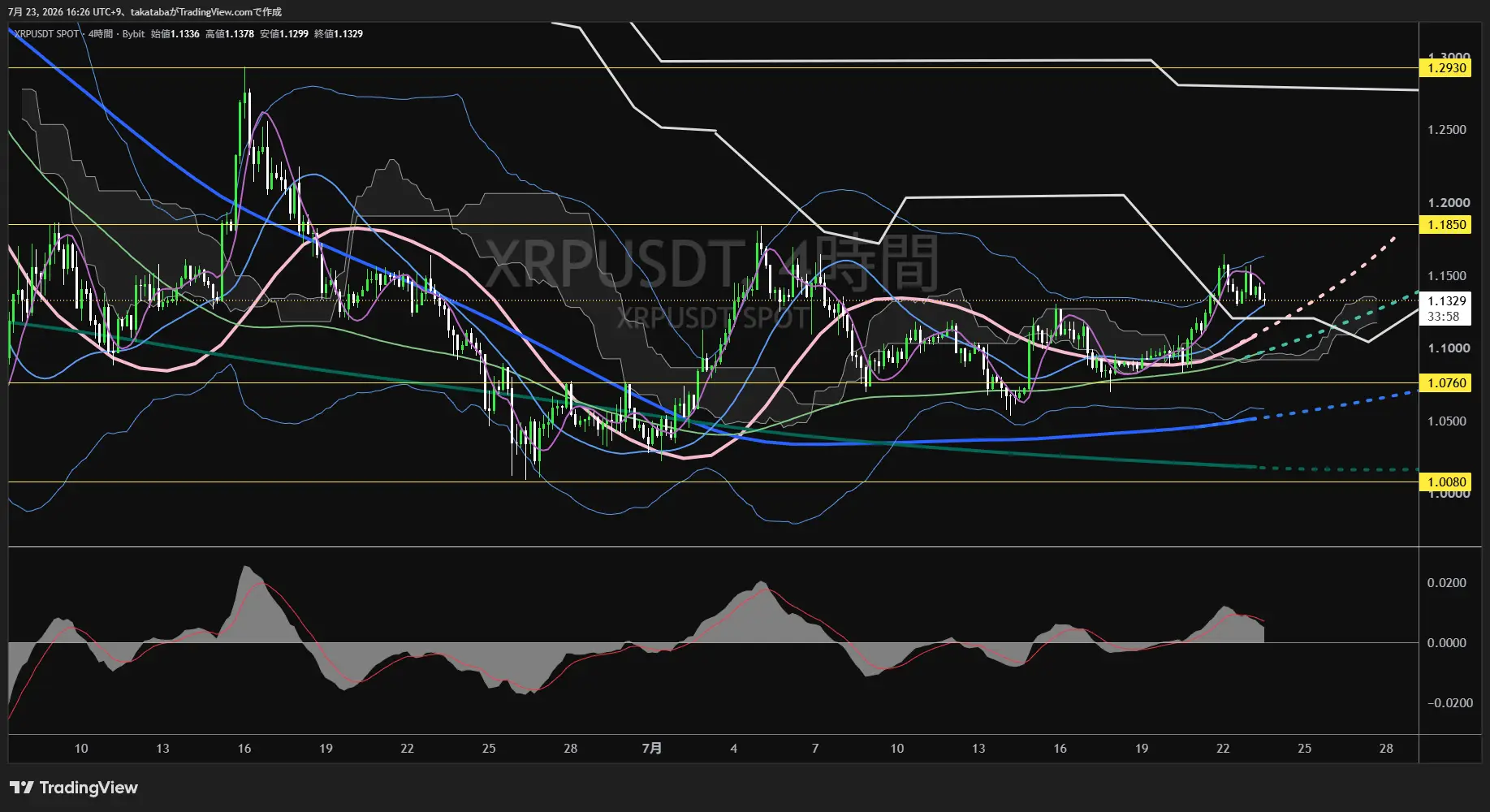Click the TradingView brand text
Screen dimensions: 1490x812
(89, 788)
